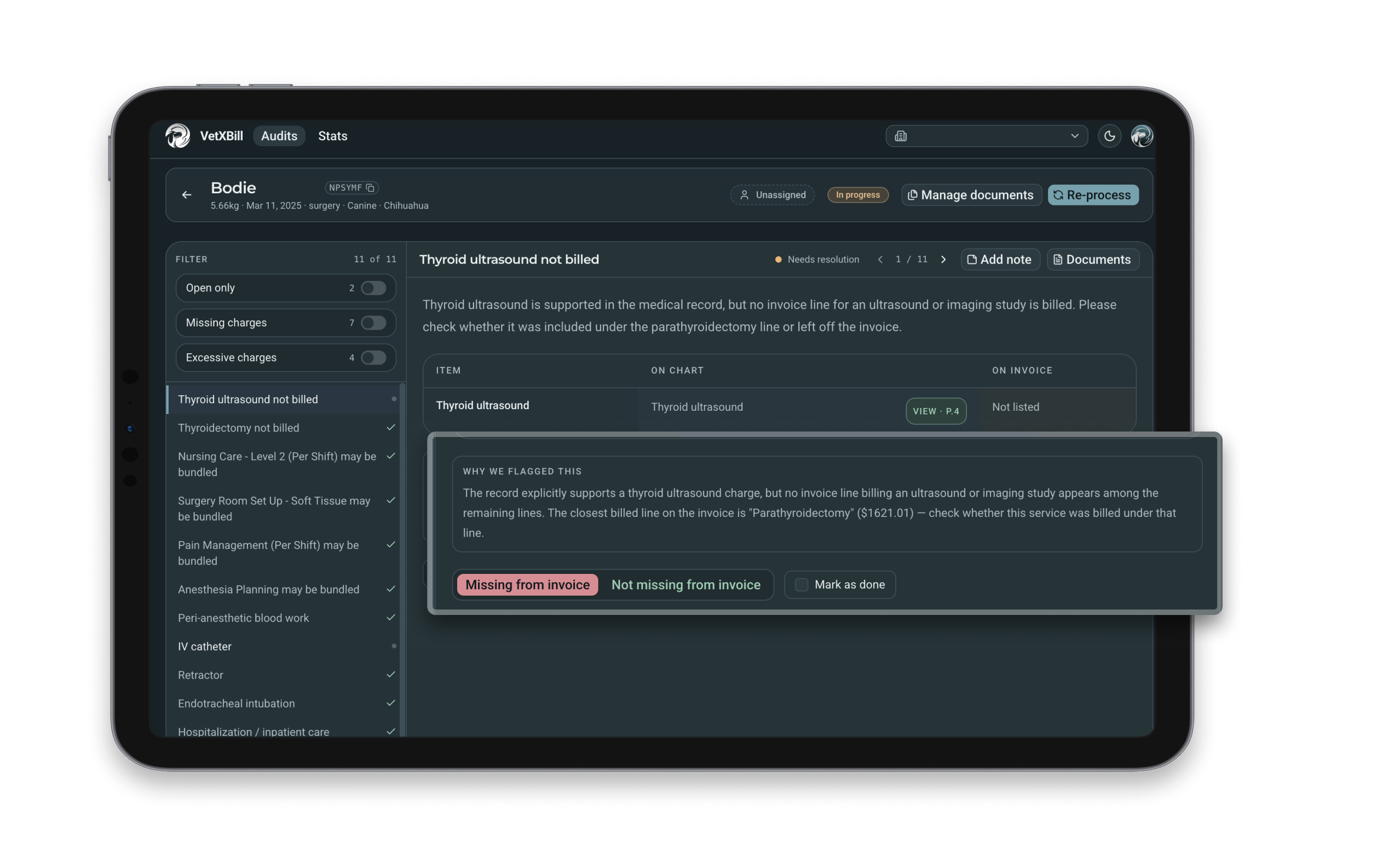The width and height of the screenshot is (1400, 851).
Task: Go back with the left arrow icon
Action: (186, 195)
